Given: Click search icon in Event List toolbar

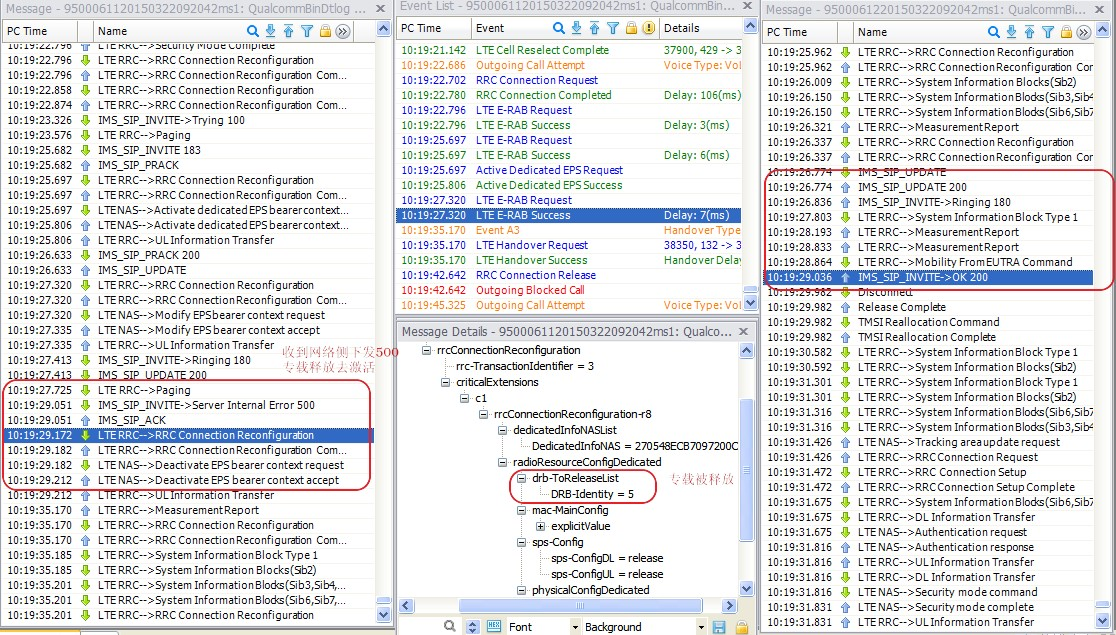Looking at the screenshot, I should pyautogui.click(x=559, y=28).
